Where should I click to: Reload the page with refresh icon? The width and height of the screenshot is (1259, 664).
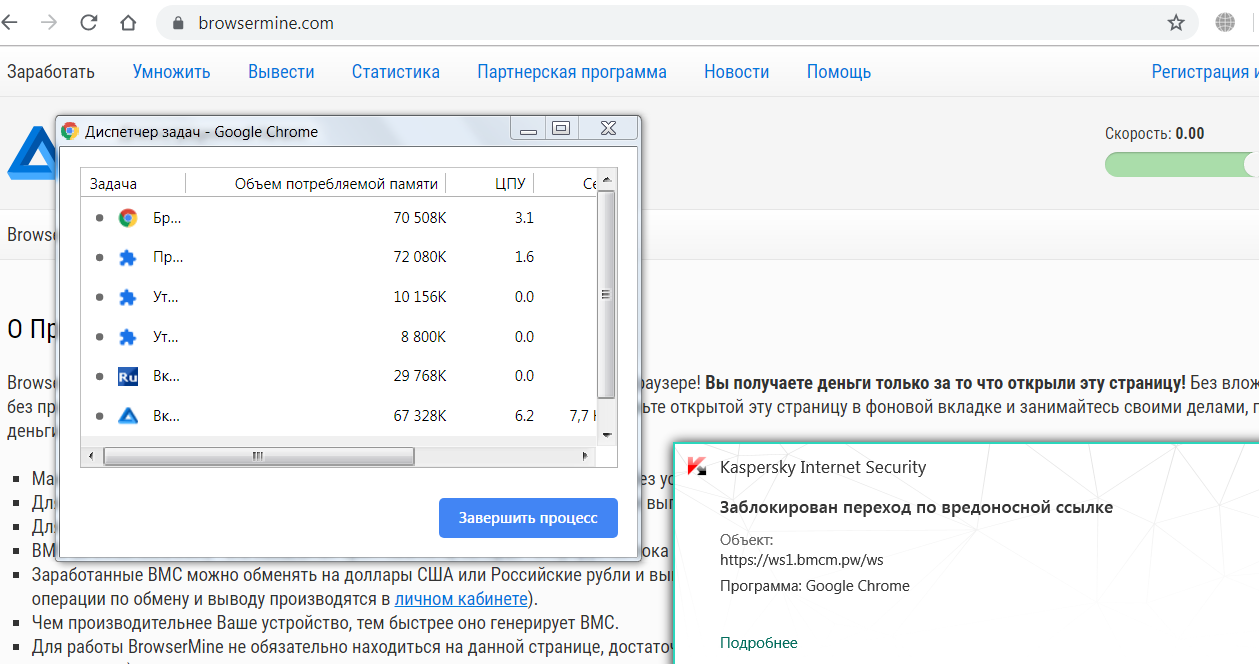pyautogui.click(x=88, y=23)
